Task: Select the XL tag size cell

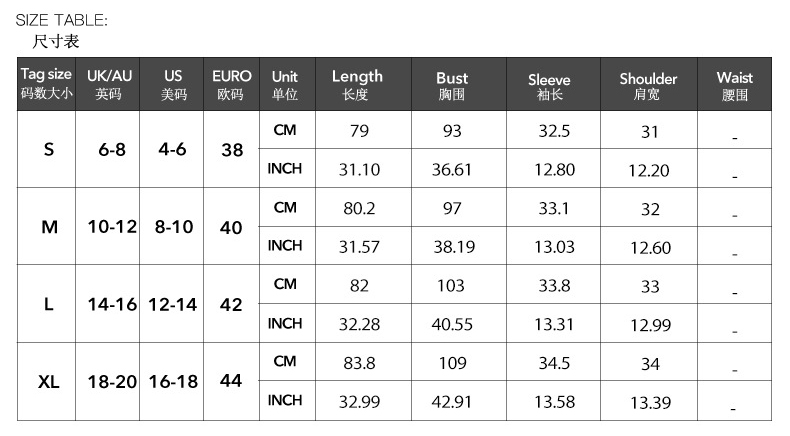Action: [x=48, y=382]
